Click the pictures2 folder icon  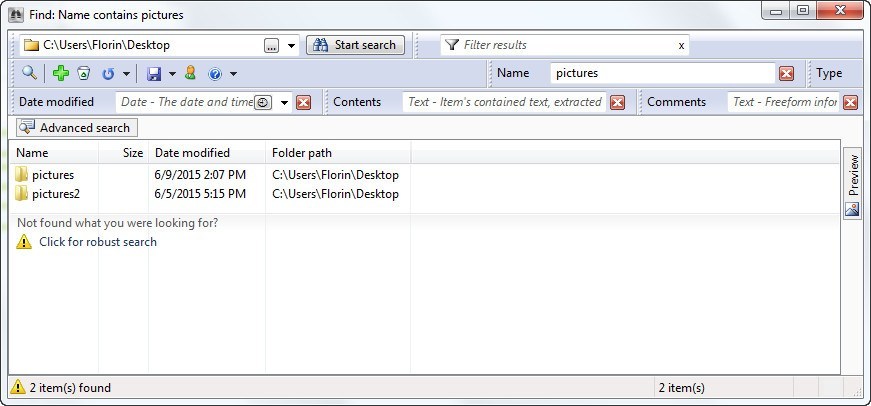click(21, 193)
